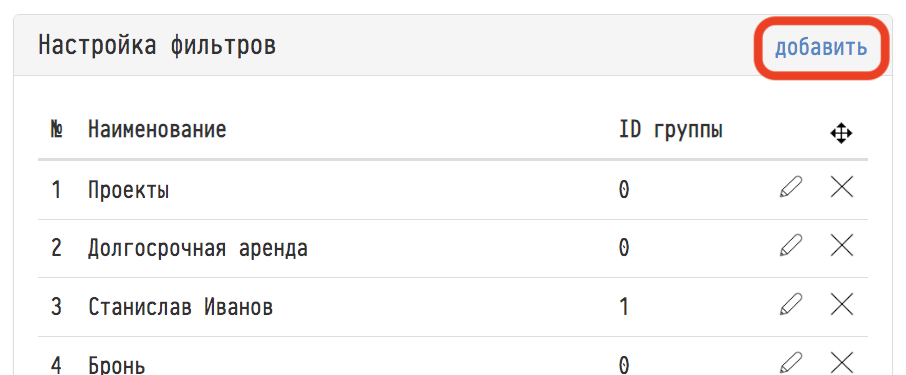Click the move arrows icon in header
Image resolution: width=906 pixels, height=375 pixels.
click(841, 134)
